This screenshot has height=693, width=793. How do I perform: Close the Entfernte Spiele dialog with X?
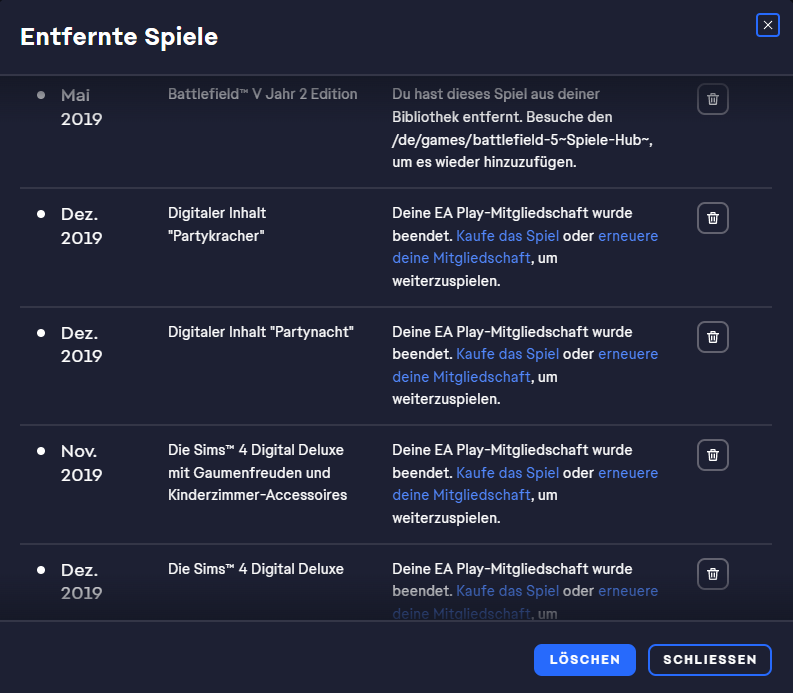[x=767, y=25]
